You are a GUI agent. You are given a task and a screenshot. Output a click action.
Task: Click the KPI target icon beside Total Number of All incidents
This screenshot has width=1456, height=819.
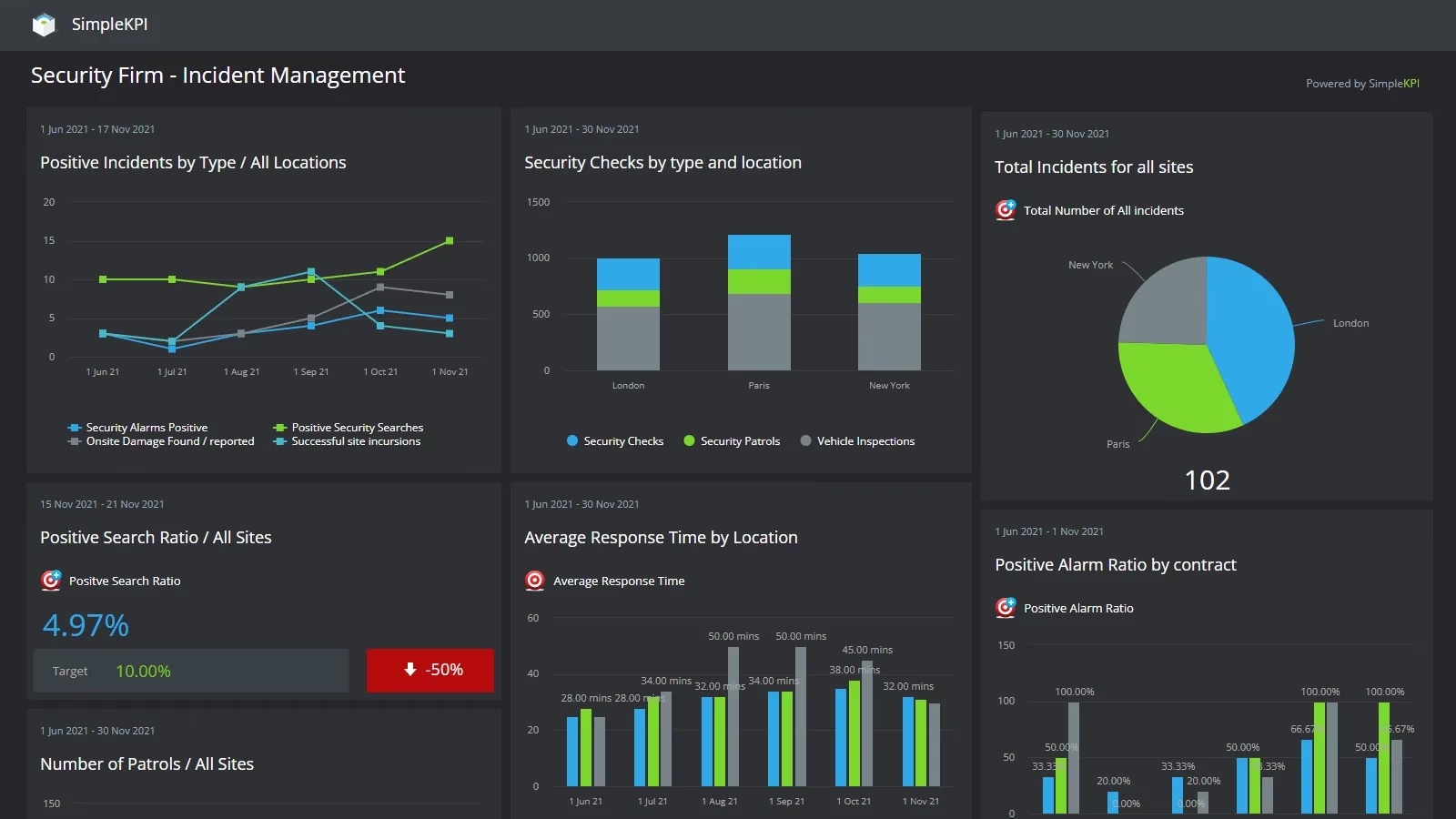1005,210
